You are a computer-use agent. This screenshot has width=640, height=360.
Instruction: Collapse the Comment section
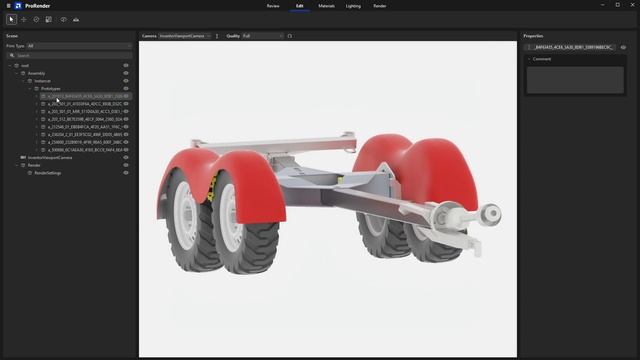pos(529,59)
